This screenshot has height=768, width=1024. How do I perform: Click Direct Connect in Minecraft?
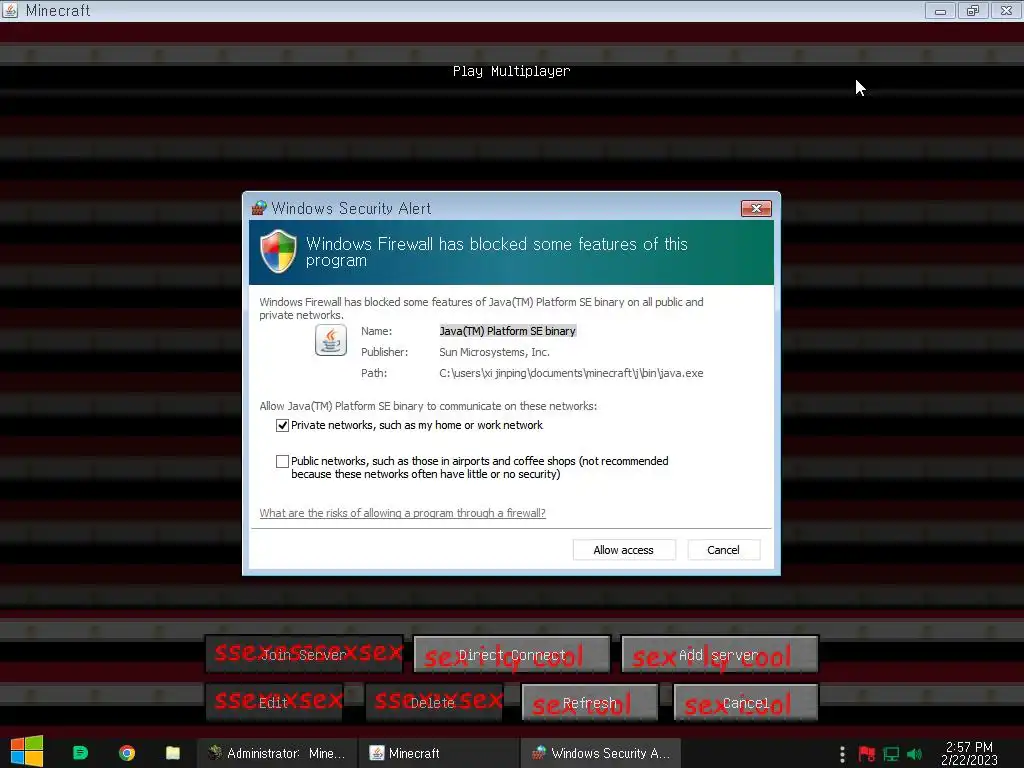click(x=512, y=654)
